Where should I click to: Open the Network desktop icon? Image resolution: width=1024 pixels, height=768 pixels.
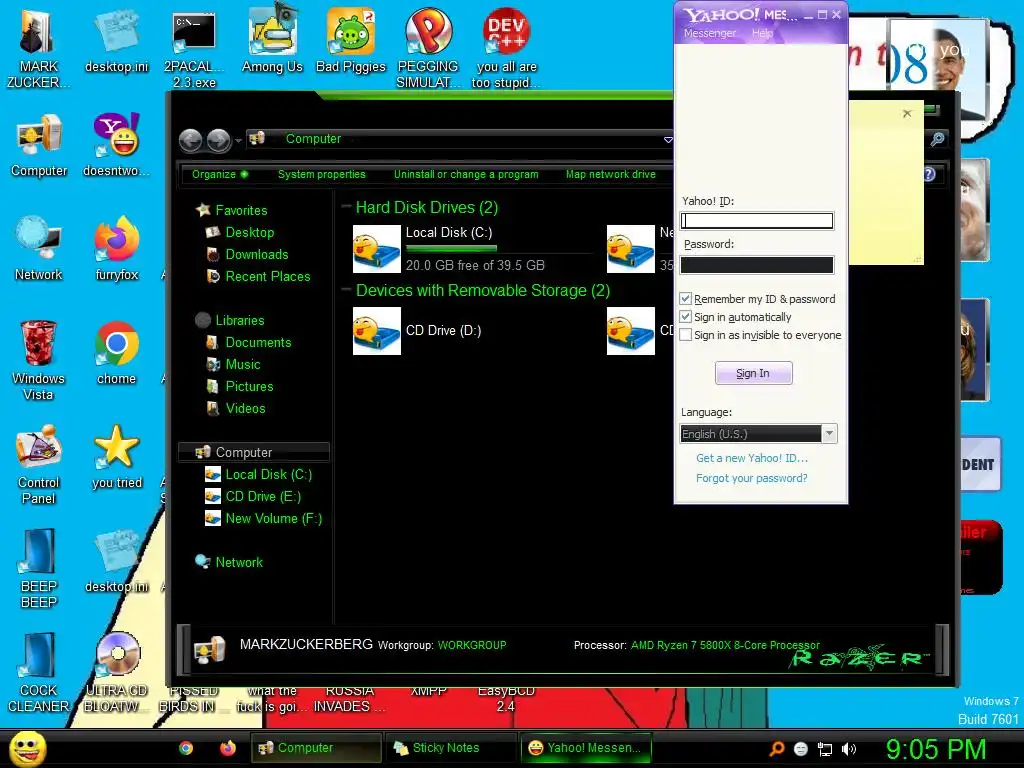click(x=39, y=248)
